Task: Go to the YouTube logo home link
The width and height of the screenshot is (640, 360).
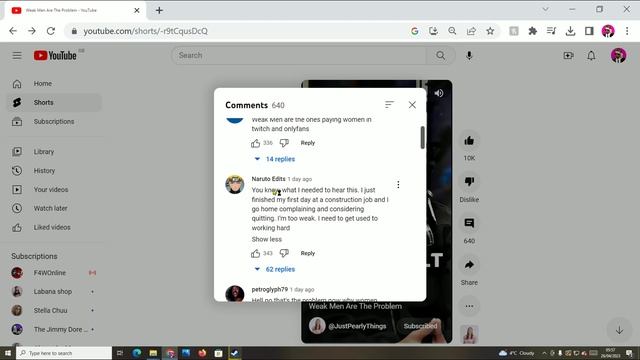Action: click(55, 55)
